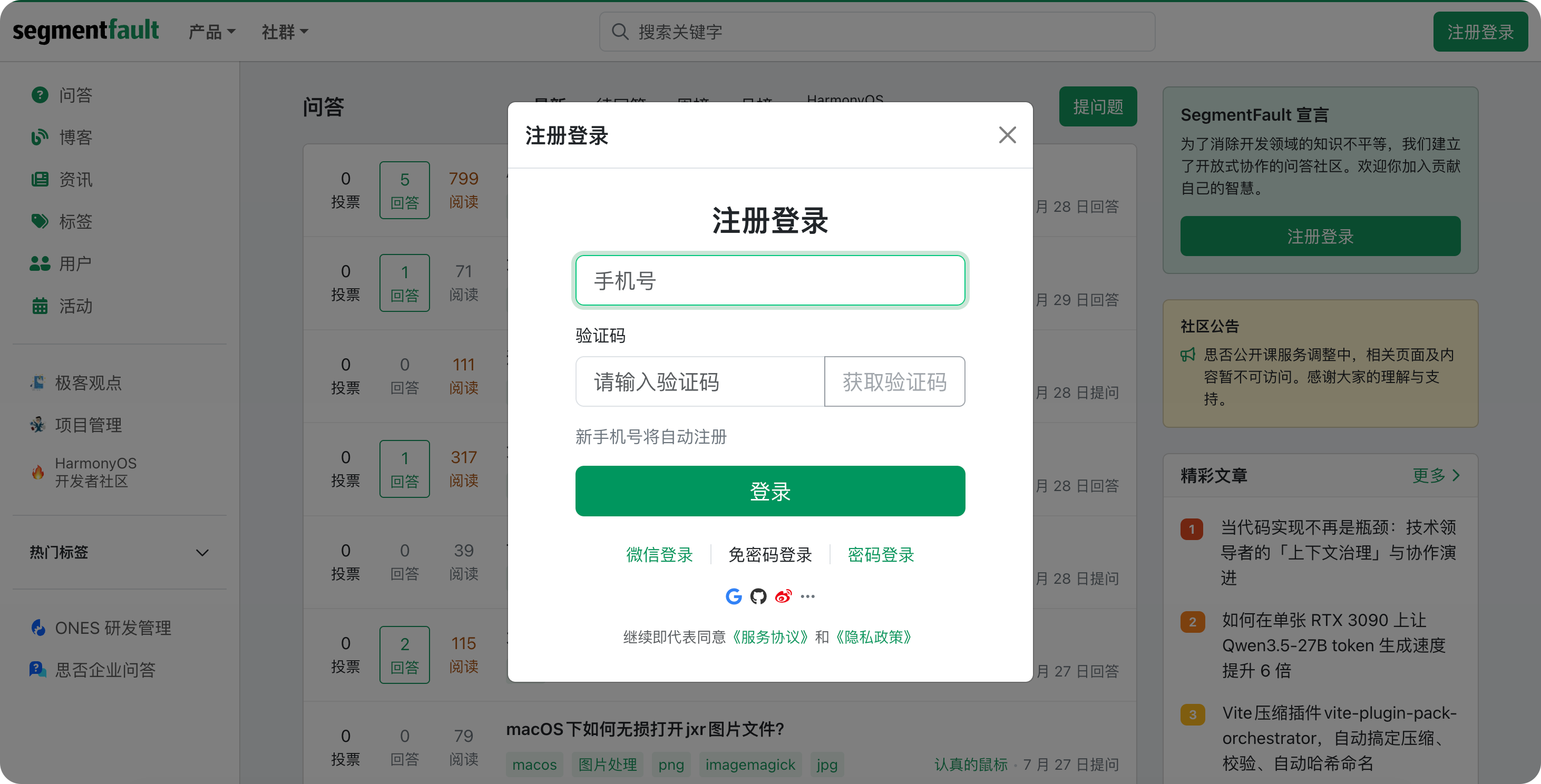Go to 问答 in the sidebar
1541x784 pixels.
tap(75, 95)
